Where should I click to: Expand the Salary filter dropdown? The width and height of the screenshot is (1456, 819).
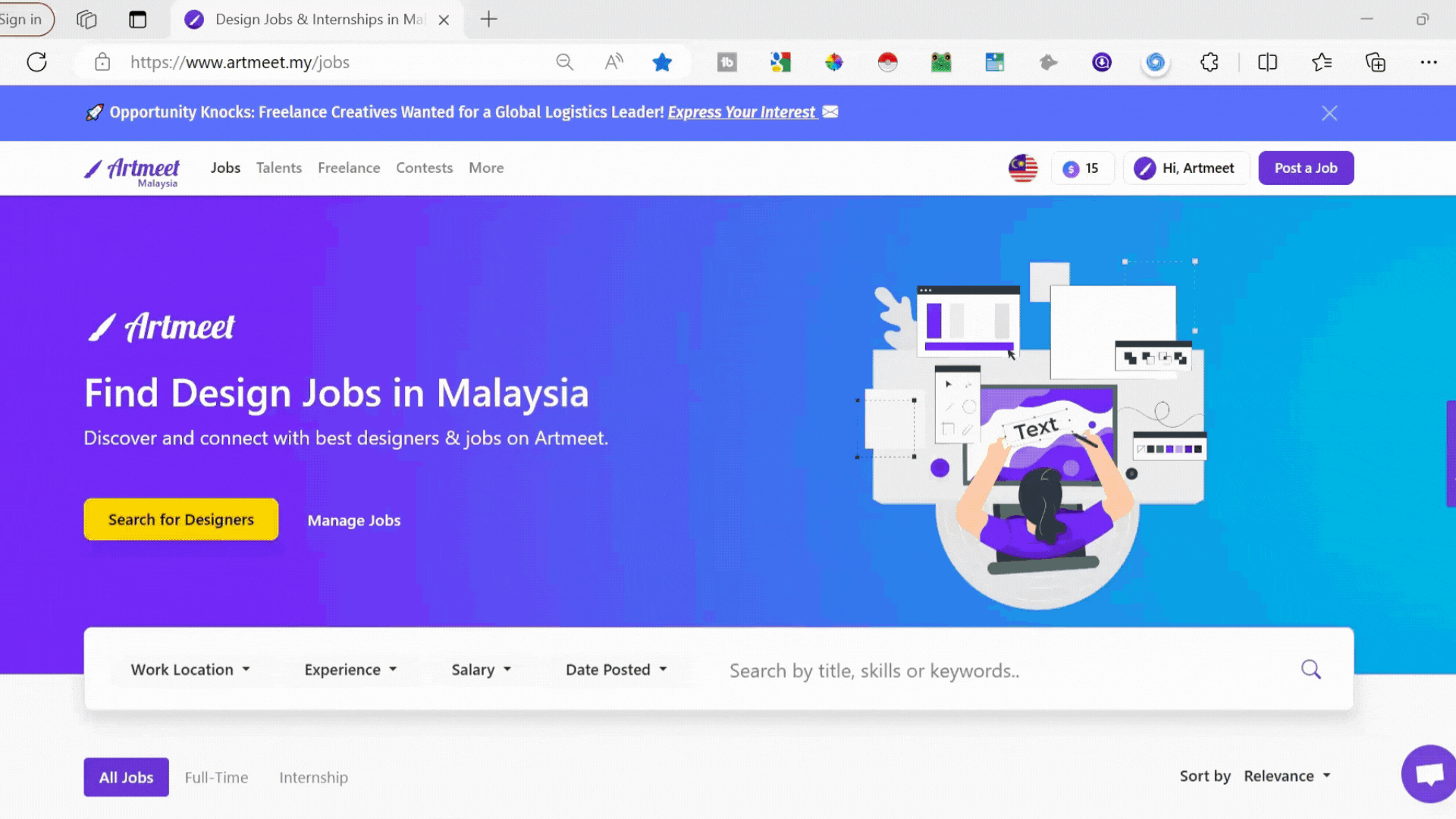coord(482,670)
